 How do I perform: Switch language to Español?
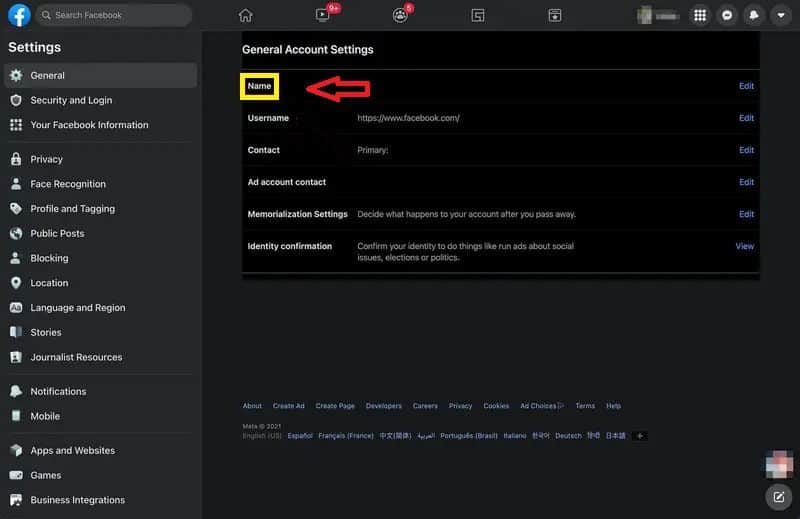(x=300, y=436)
